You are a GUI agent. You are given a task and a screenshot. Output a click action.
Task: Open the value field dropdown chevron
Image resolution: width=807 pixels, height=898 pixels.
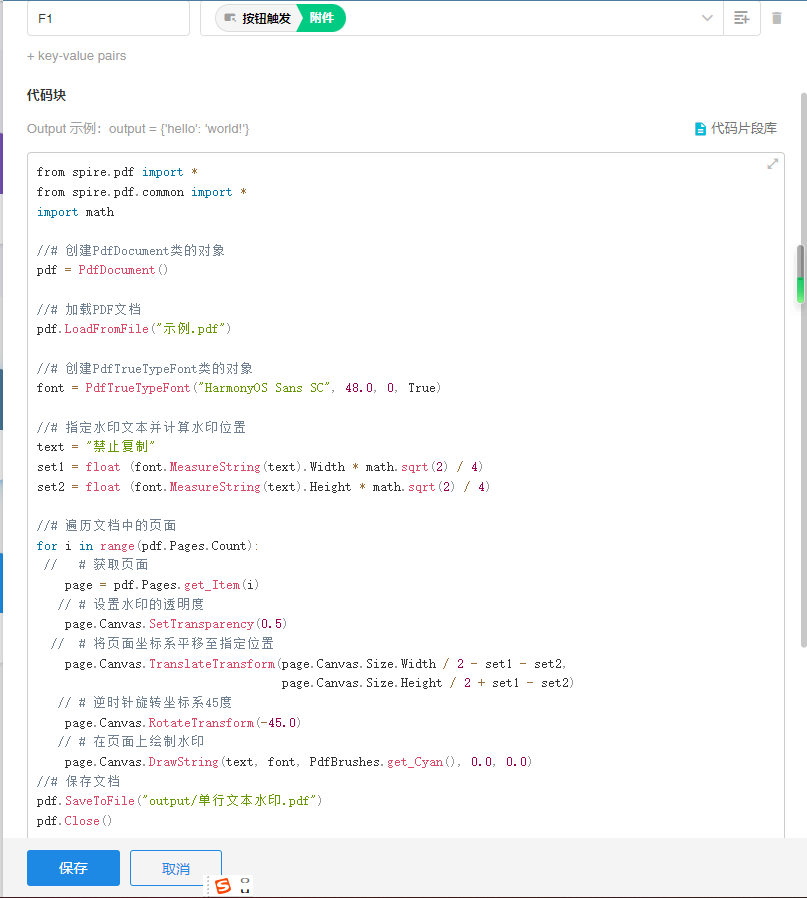(707, 18)
